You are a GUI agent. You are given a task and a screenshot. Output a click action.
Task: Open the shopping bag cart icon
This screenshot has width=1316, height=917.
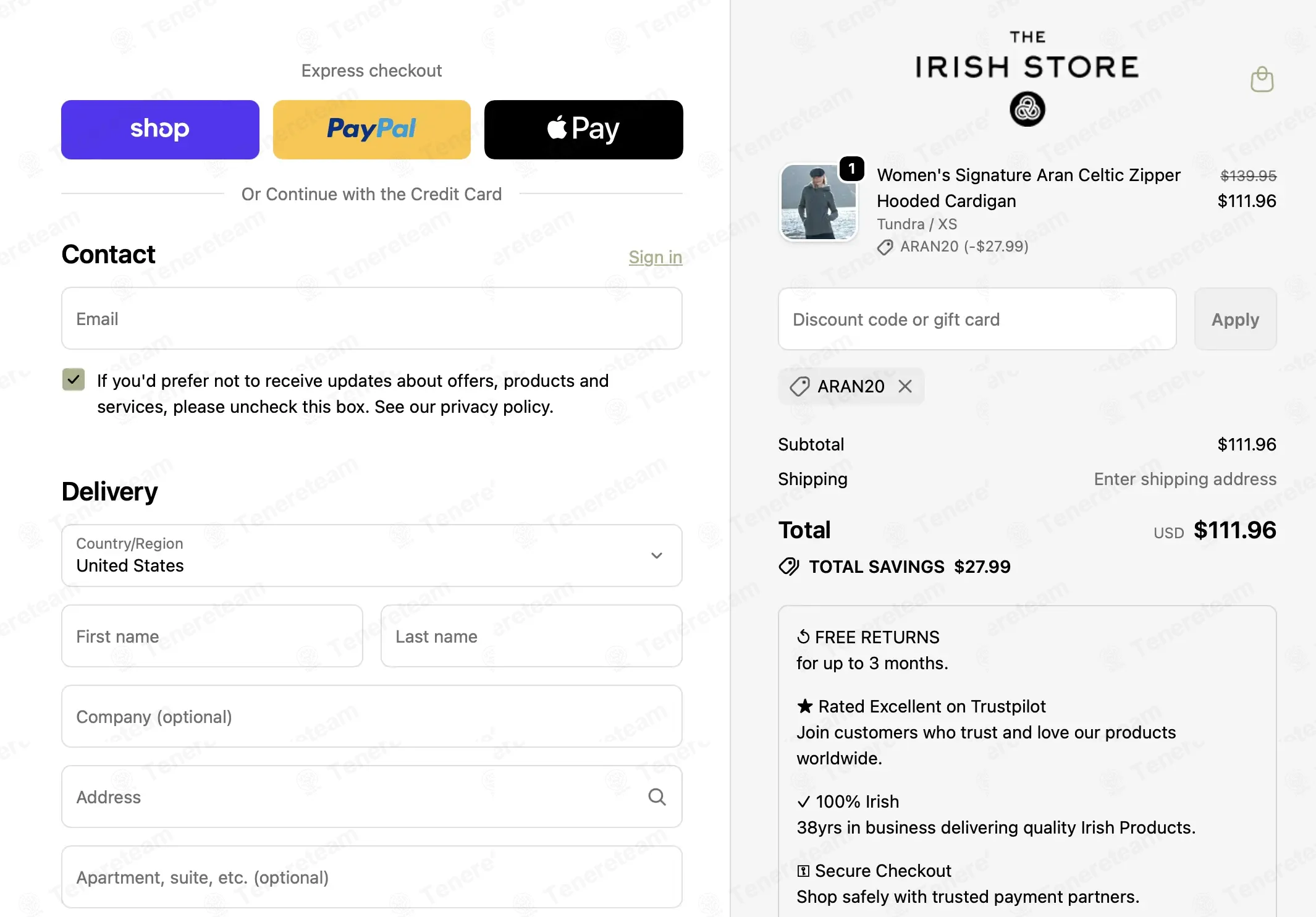[1262, 80]
